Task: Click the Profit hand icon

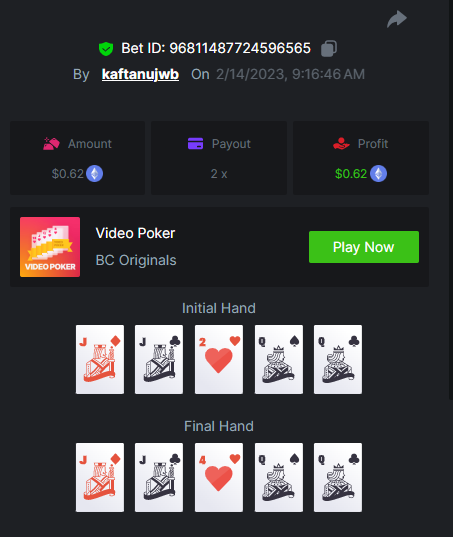Action: 341,143
